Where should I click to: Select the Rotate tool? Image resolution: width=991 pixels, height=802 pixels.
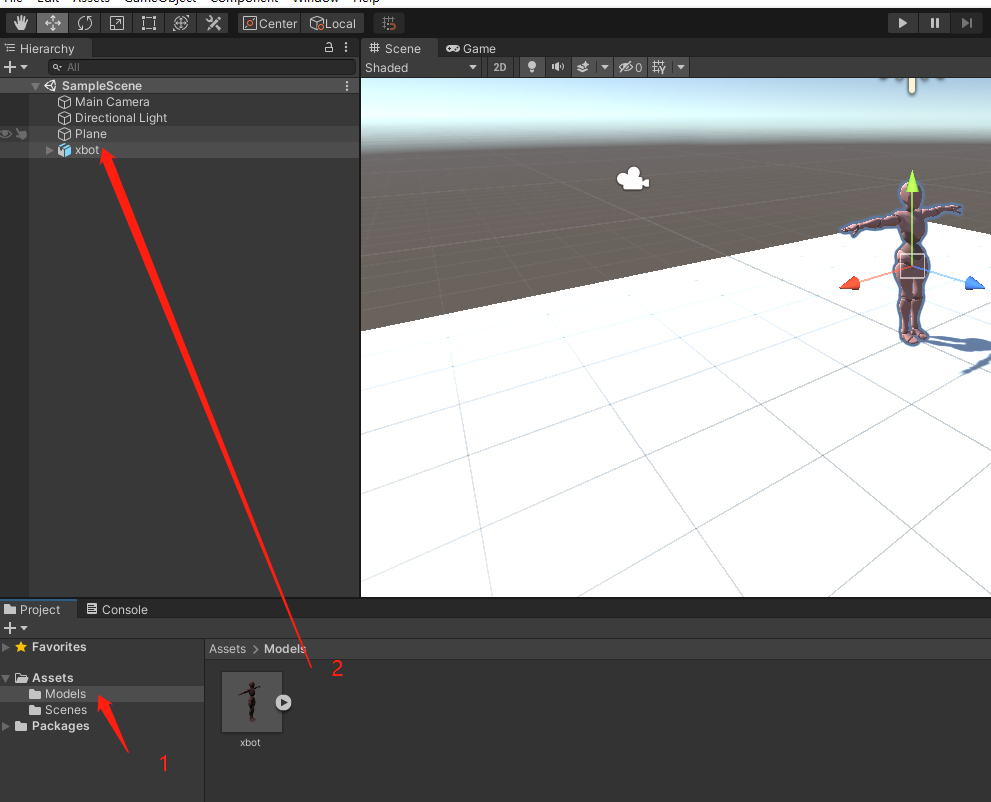coord(85,23)
